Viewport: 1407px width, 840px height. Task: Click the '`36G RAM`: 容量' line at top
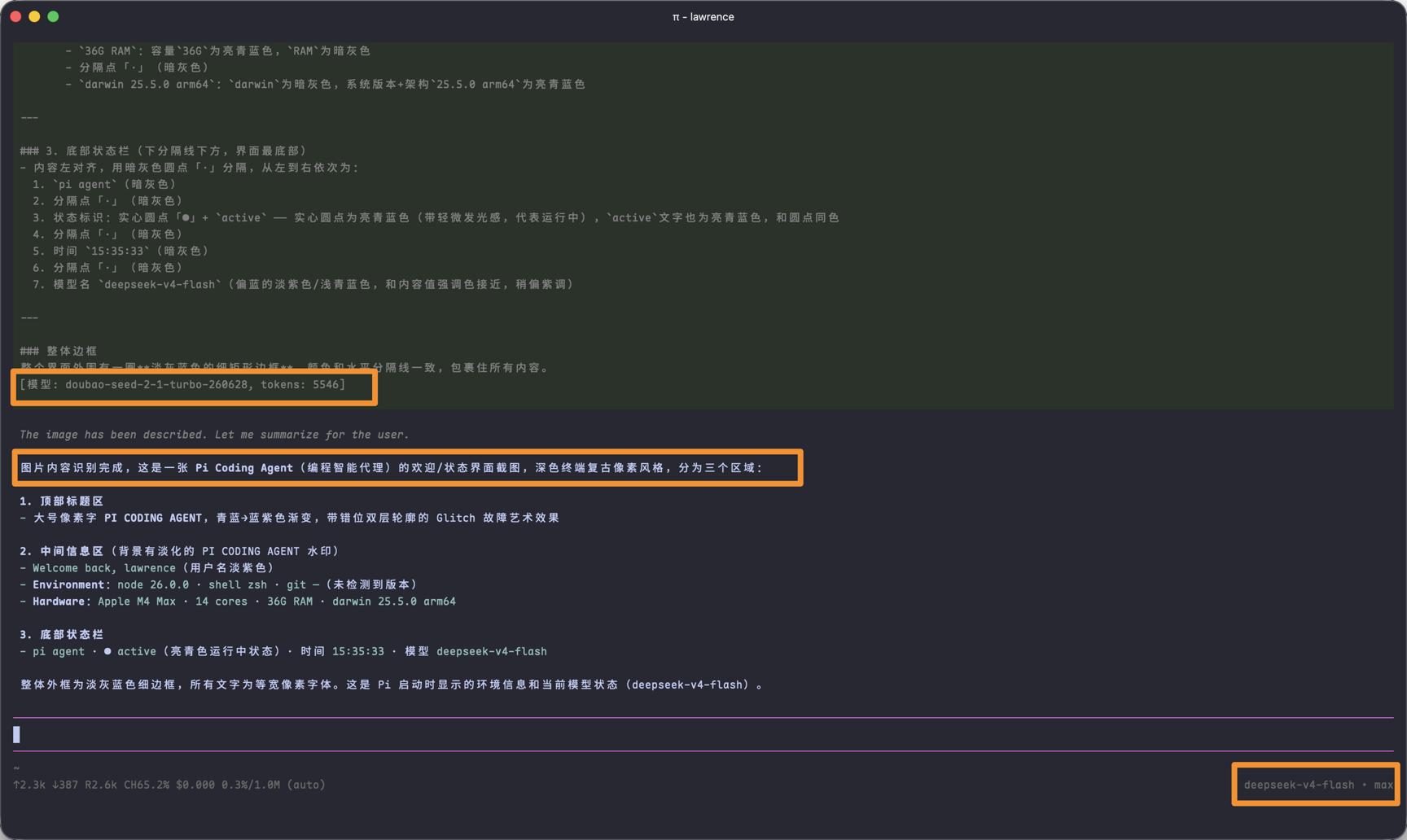(x=218, y=50)
